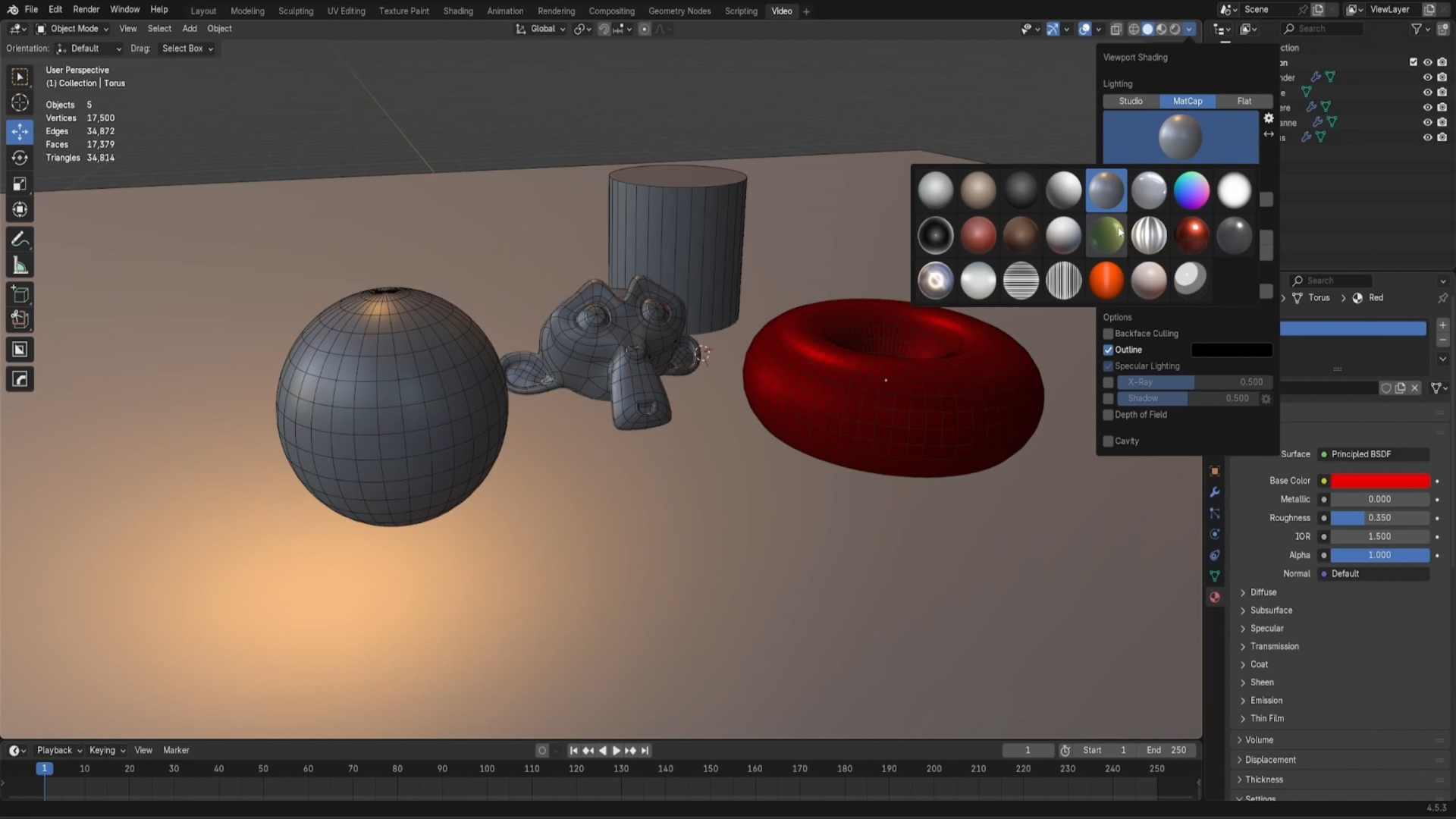Screen dimensions: 1456x819
Task: Enable Backface Culling checkbox
Action: 1108,334
